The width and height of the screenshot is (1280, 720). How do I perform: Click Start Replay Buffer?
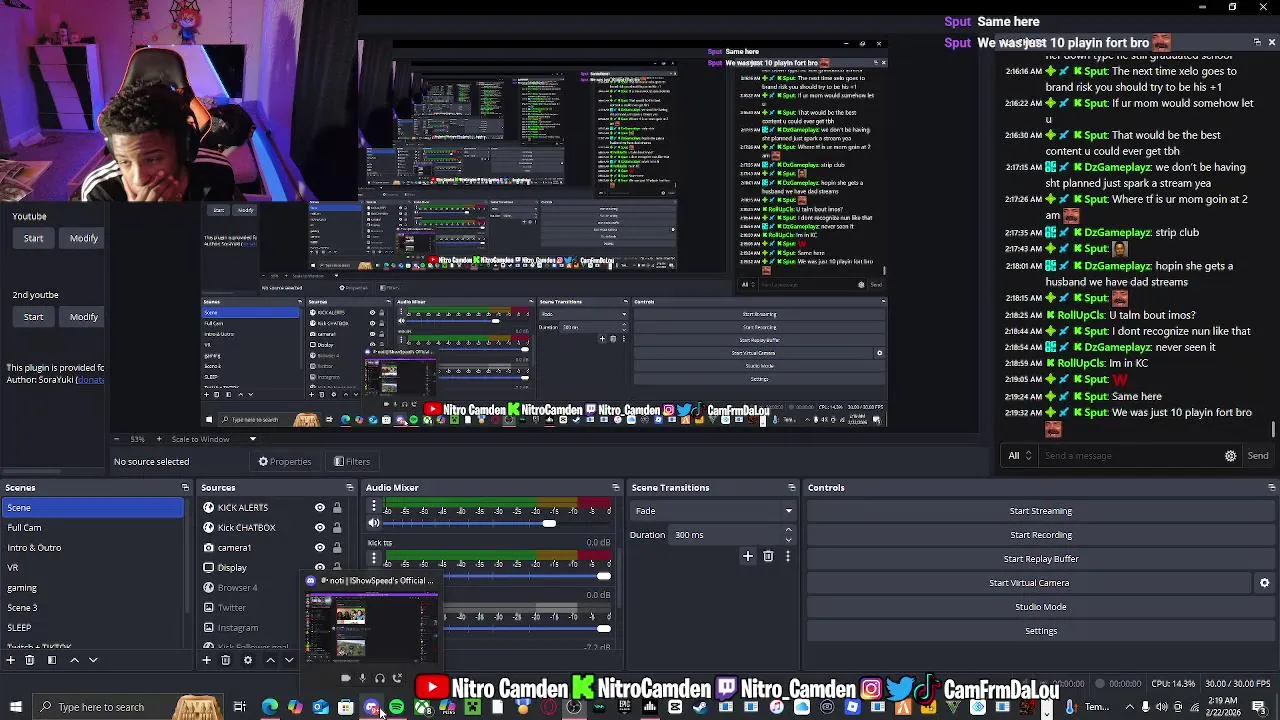pyautogui.click(x=1040, y=559)
